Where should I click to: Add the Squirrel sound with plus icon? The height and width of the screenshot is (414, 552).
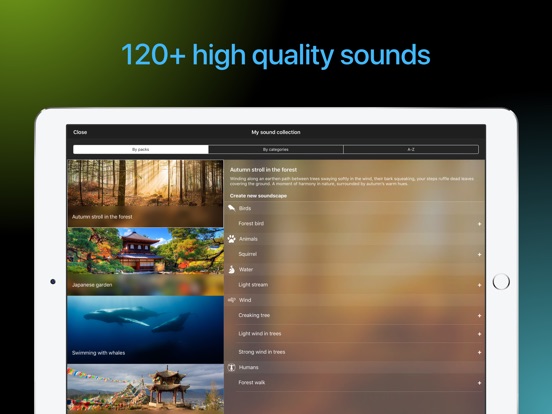point(479,255)
